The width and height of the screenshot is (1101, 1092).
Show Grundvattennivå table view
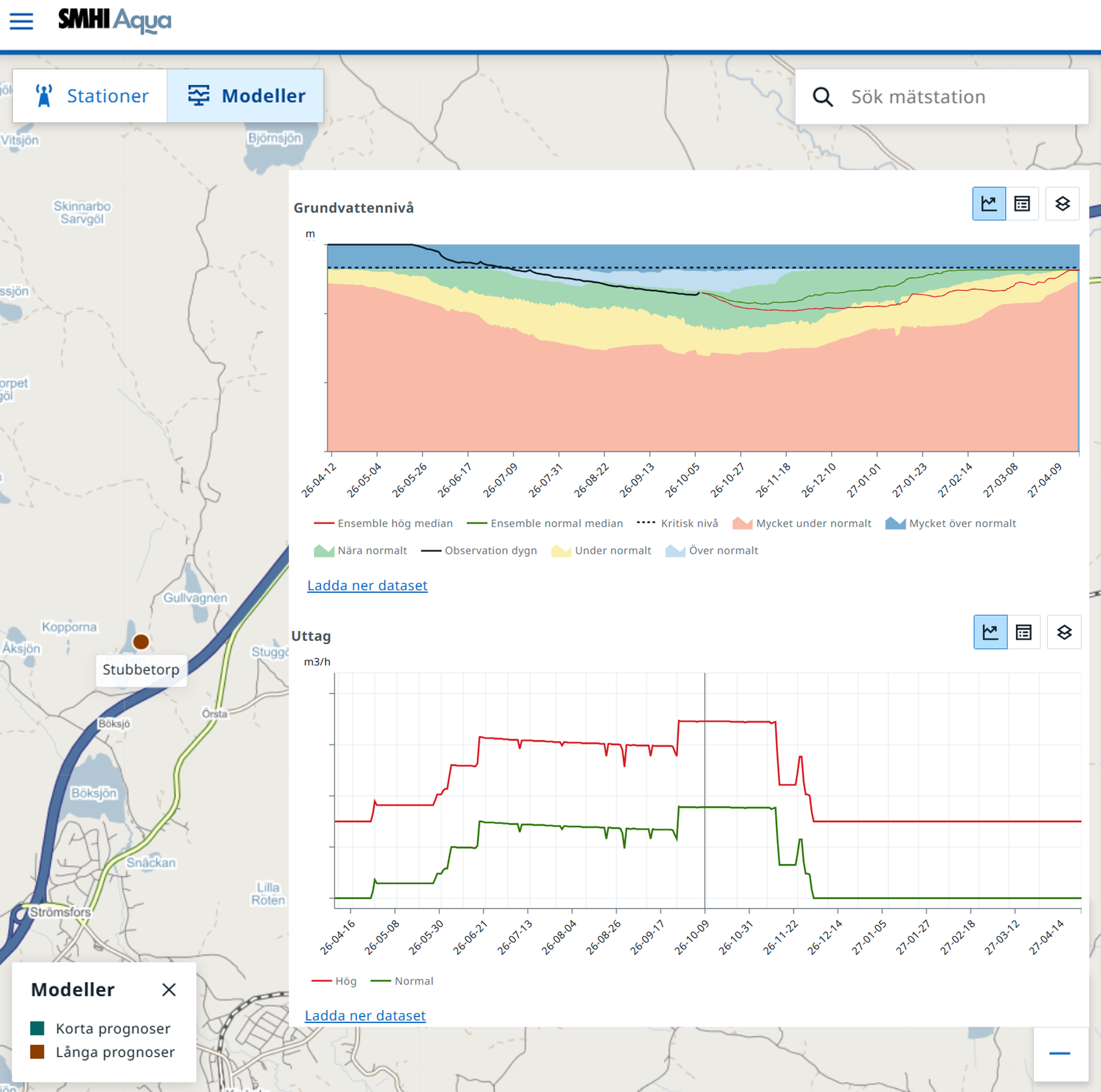(1022, 204)
